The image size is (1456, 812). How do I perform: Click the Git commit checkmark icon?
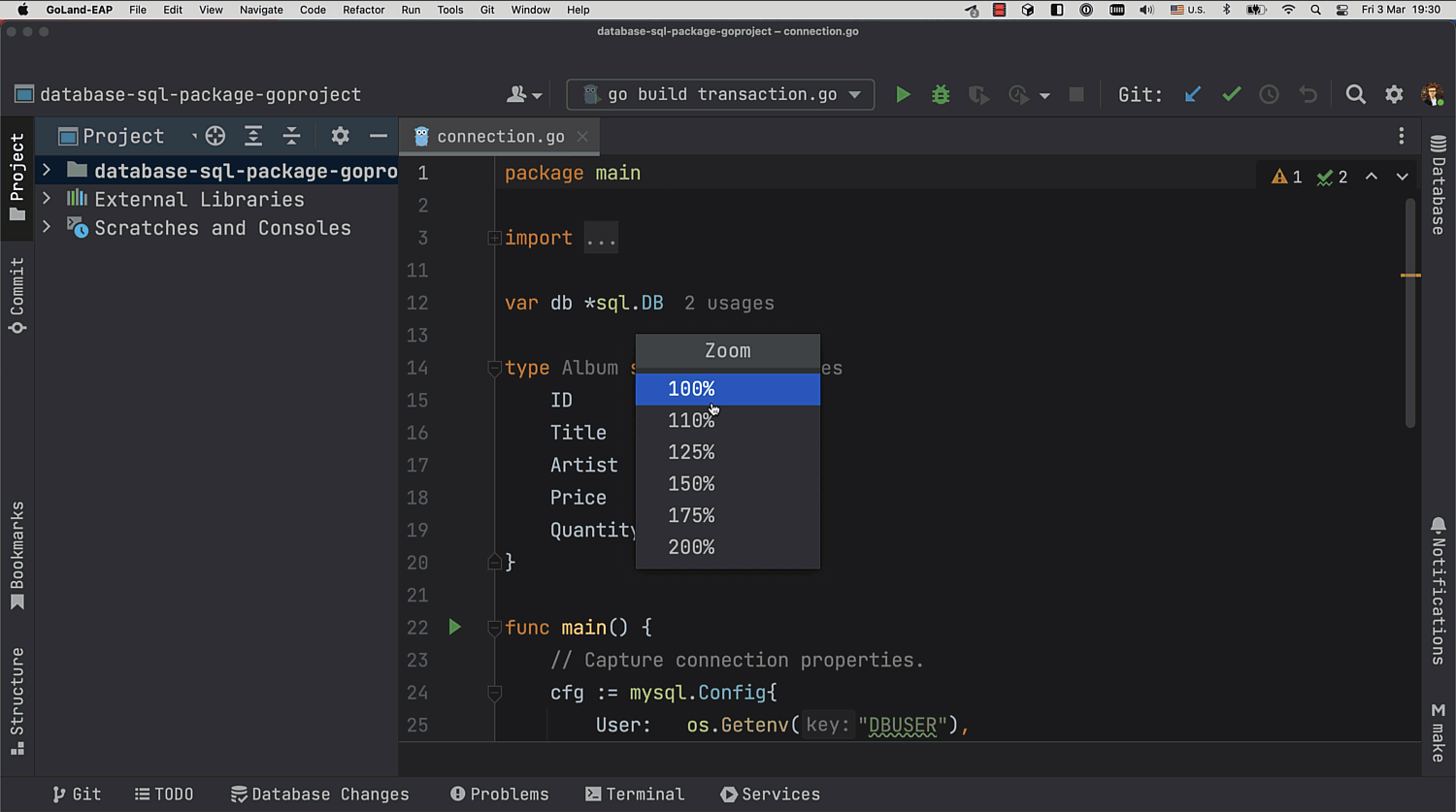[x=1231, y=94]
